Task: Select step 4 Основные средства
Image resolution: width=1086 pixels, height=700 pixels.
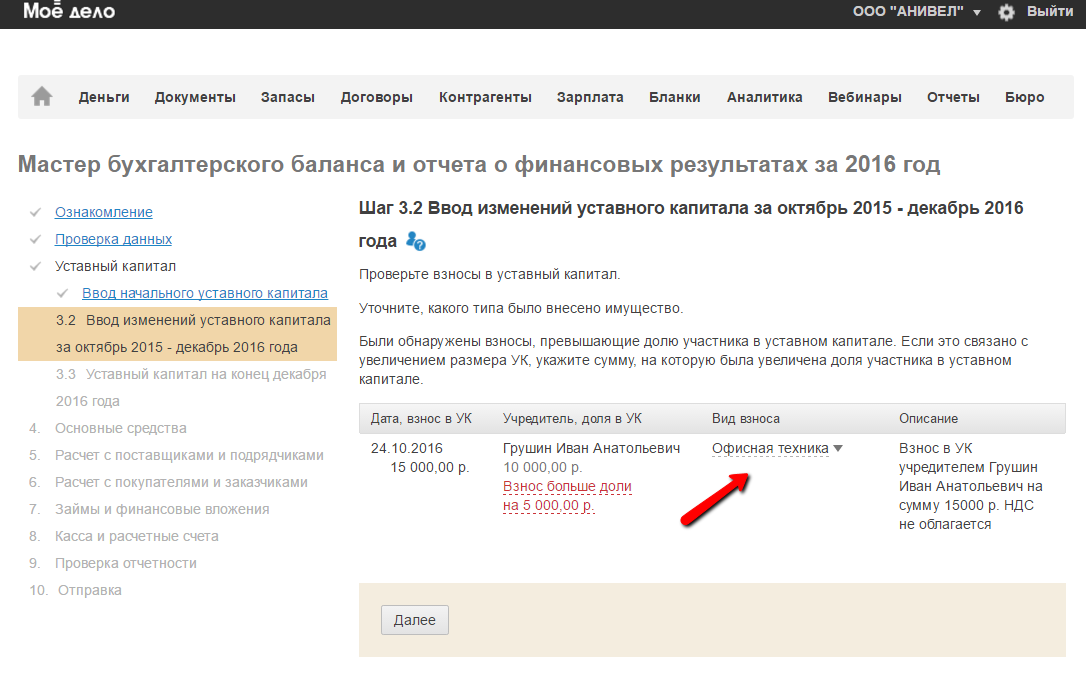Action: (x=121, y=428)
